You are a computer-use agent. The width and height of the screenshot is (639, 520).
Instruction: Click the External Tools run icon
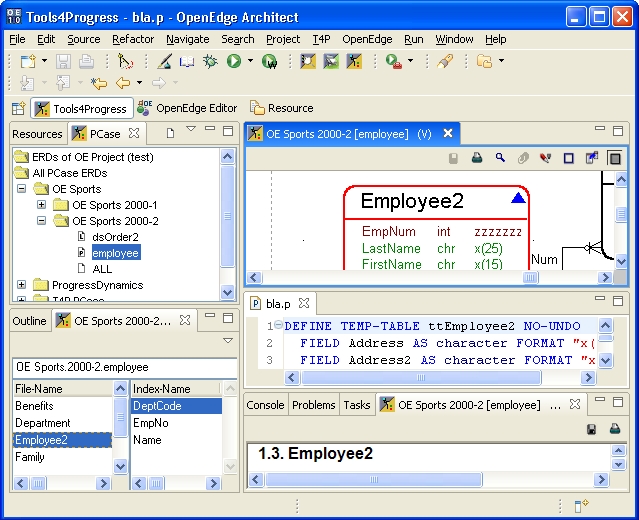coord(394,62)
